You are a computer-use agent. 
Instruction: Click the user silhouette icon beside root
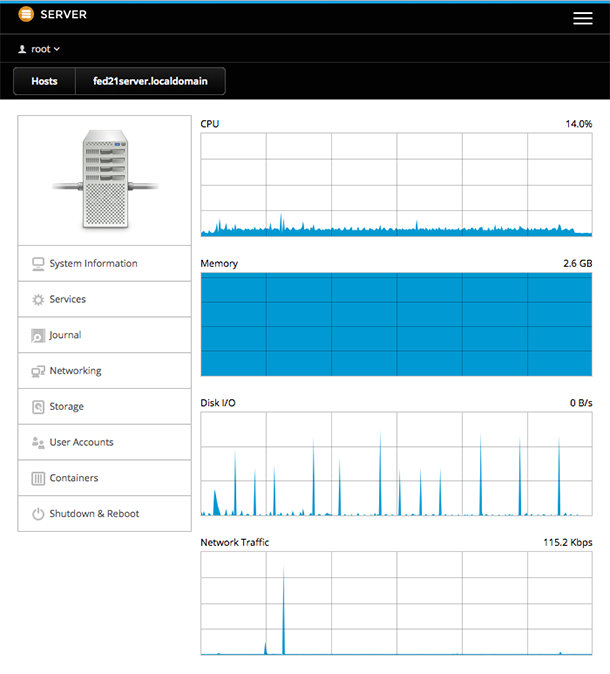[x=22, y=49]
